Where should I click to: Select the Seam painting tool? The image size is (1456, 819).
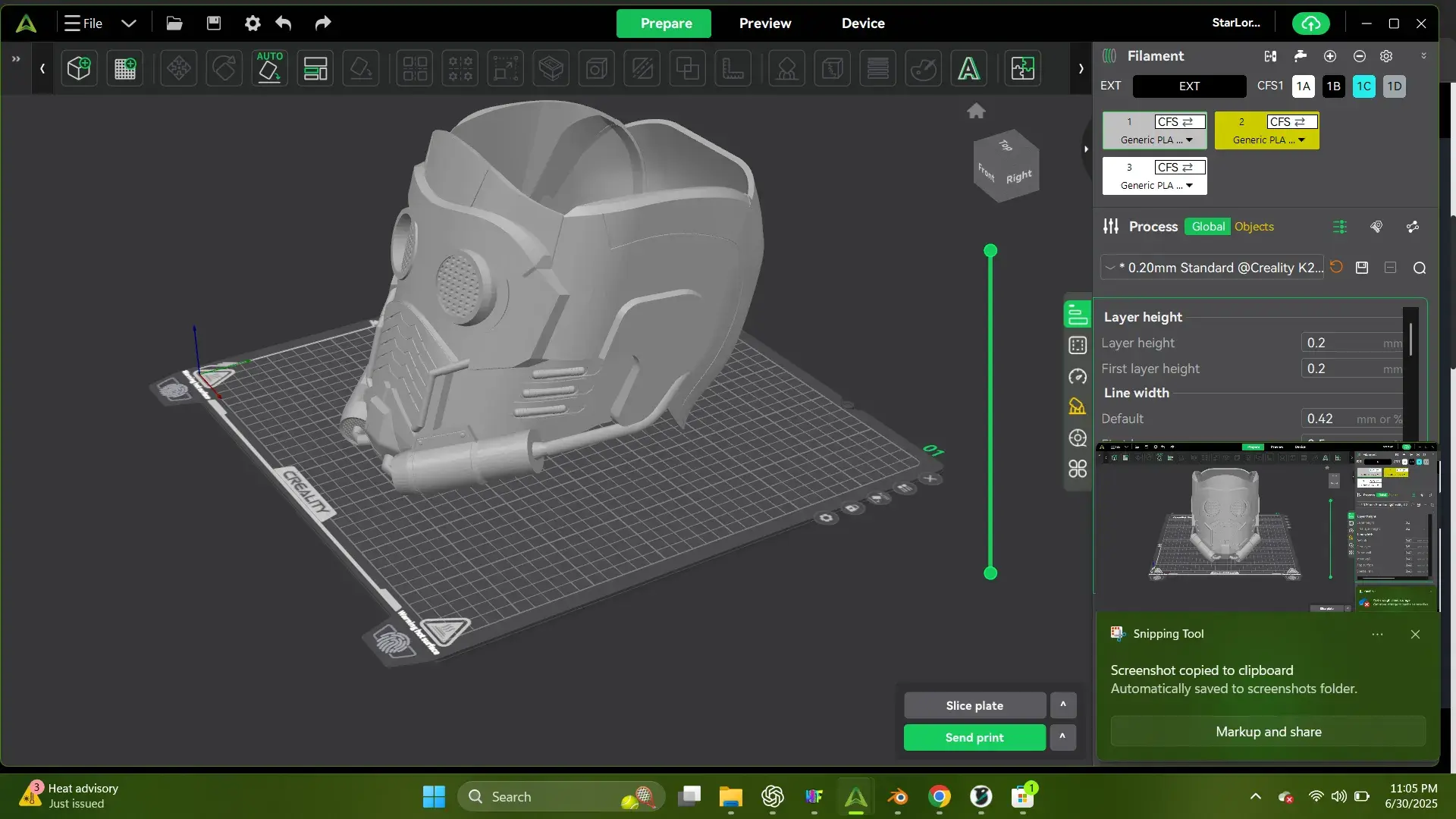click(833, 68)
